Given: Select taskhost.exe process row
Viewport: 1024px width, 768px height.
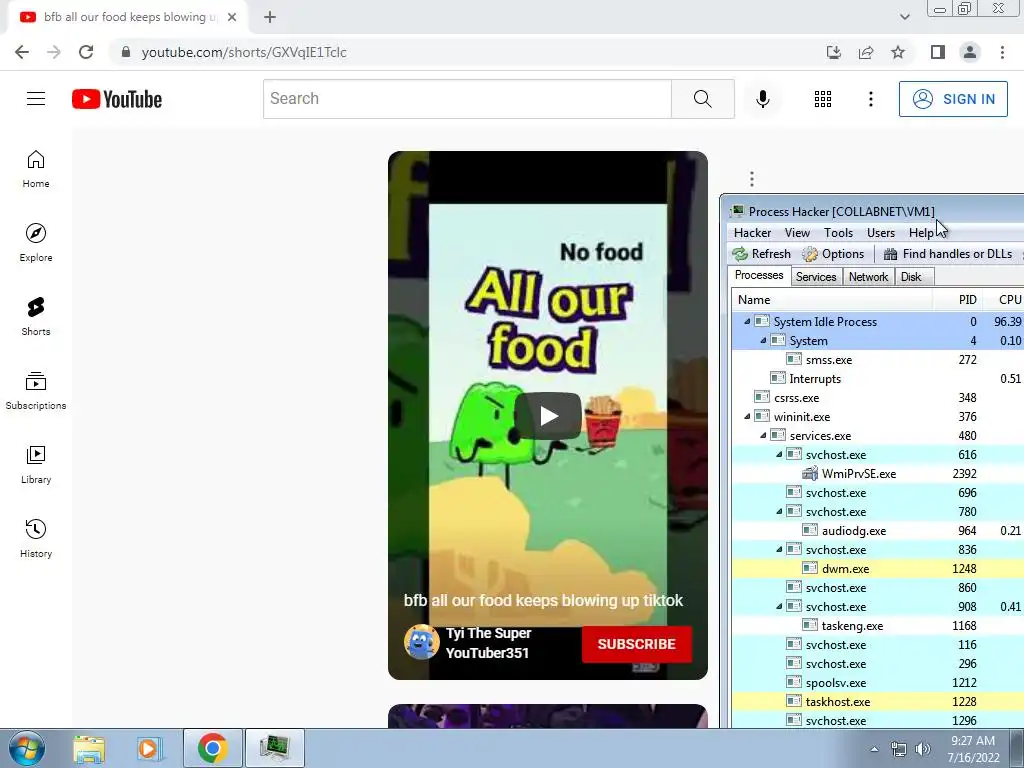Looking at the screenshot, I should click(x=878, y=701).
